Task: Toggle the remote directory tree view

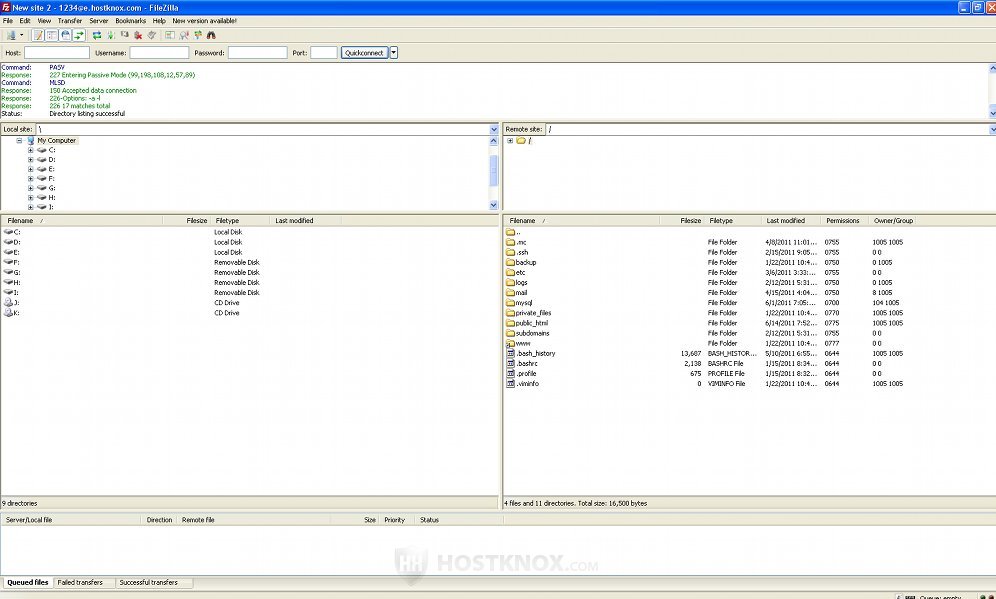Action: (x=65, y=36)
